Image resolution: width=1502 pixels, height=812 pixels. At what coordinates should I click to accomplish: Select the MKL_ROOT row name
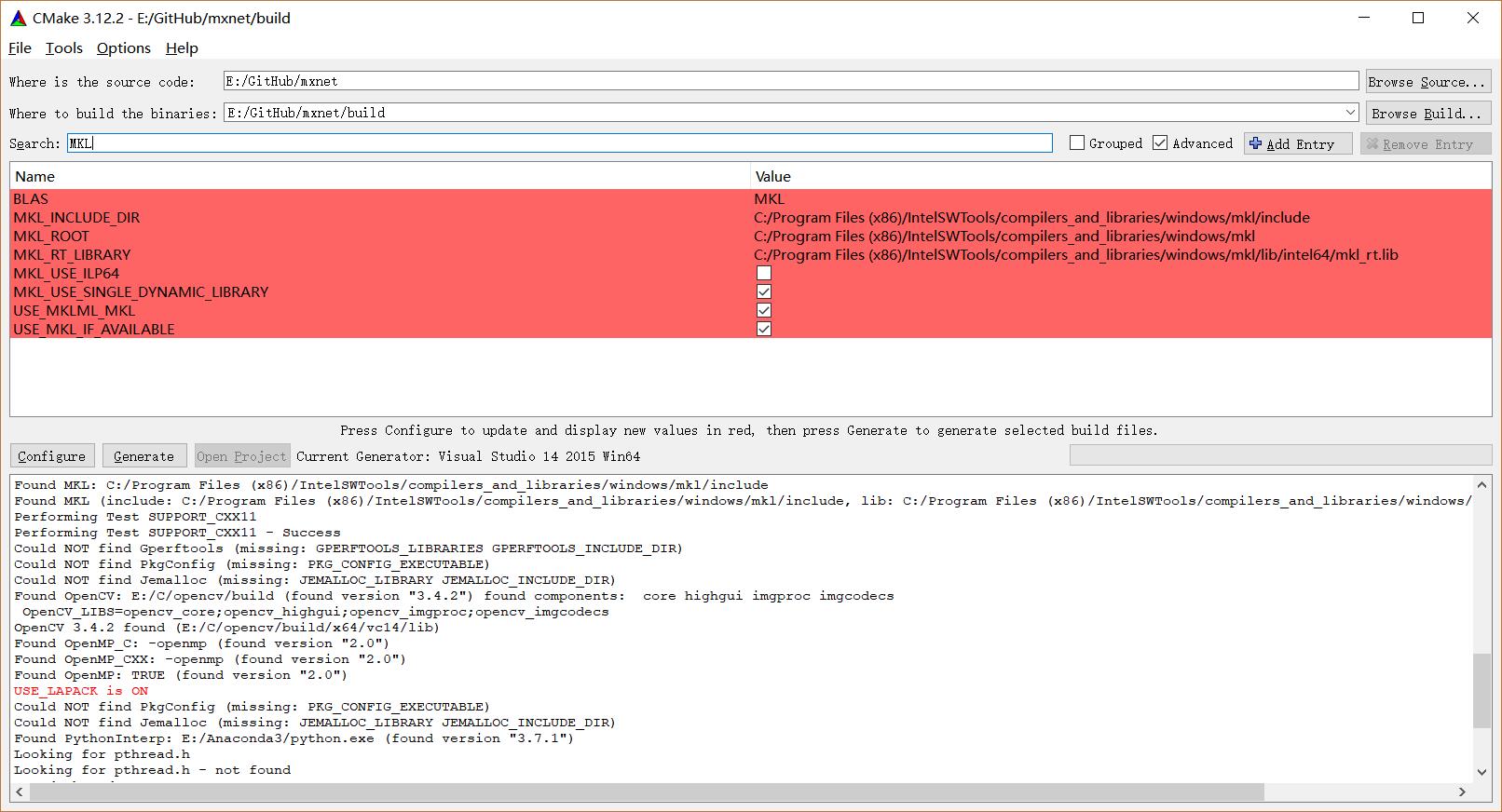point(51,236)
